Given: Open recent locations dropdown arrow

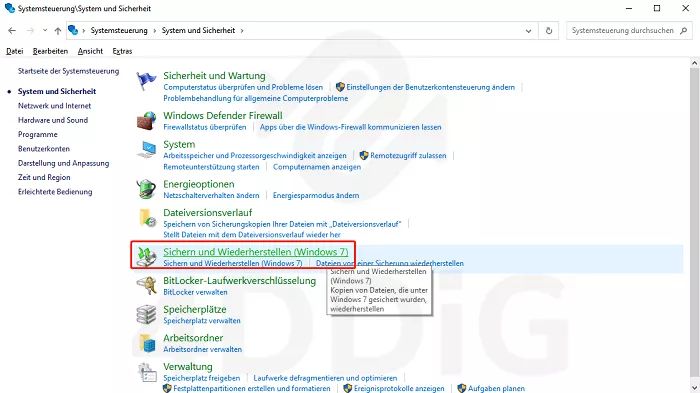Looking at the screenshot, I should [x=45, y=30].
